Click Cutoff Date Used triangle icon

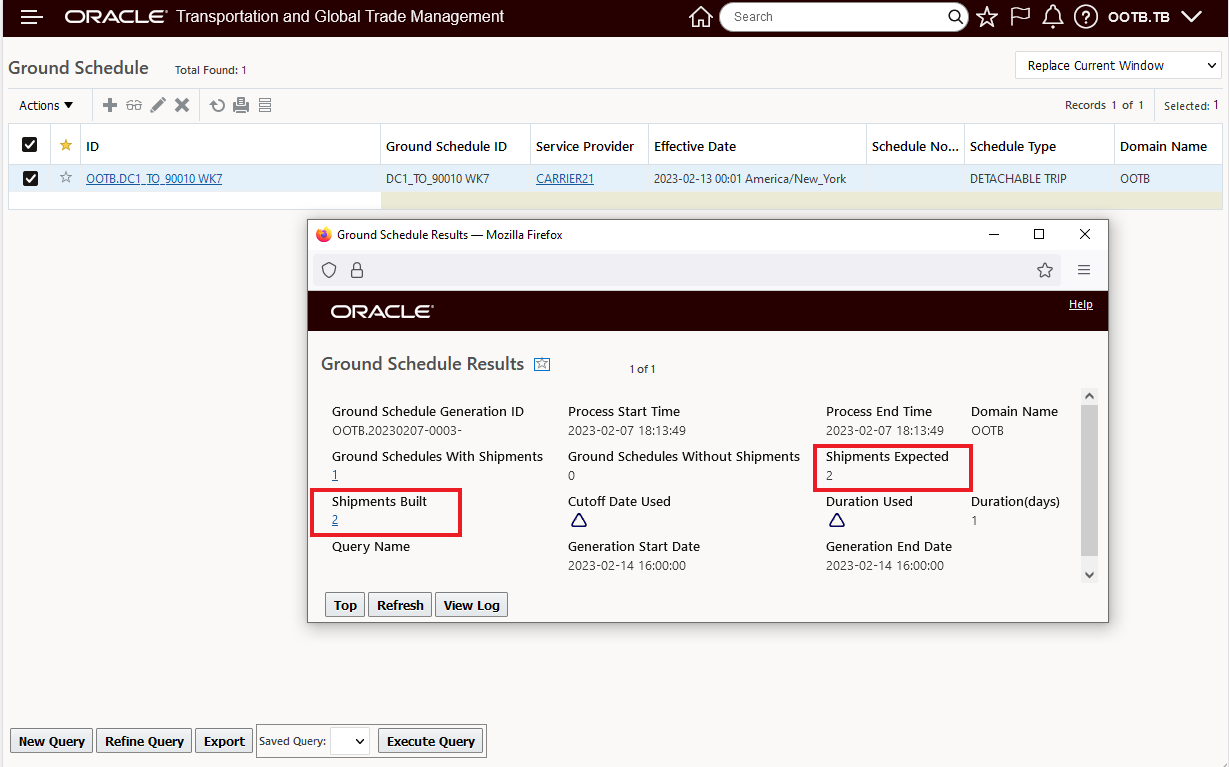tap(578, 520)
